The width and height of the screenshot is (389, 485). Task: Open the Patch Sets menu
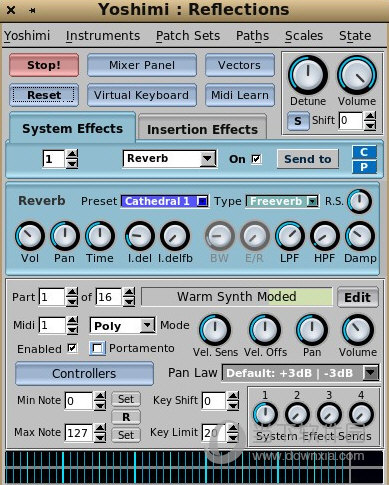188,35
